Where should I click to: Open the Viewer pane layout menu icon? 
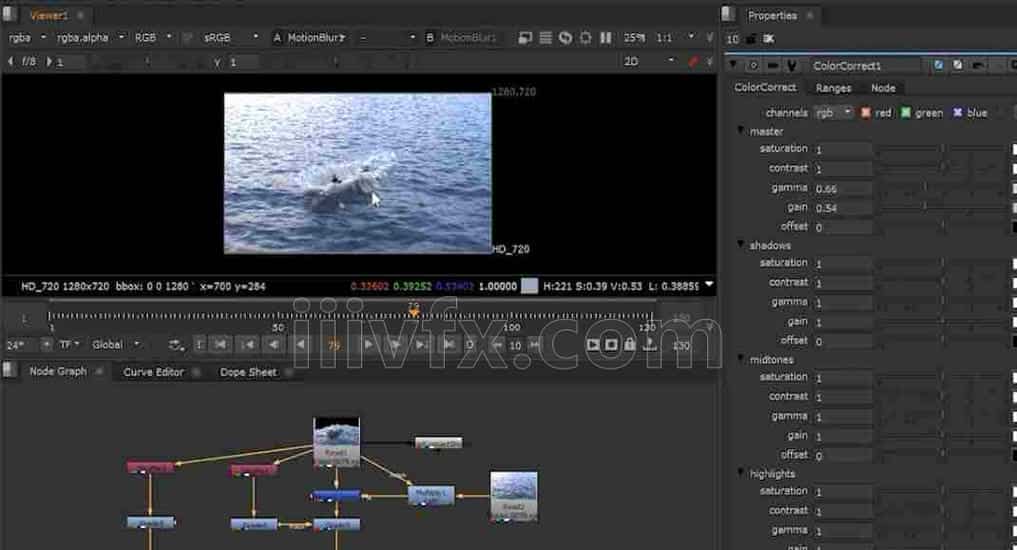(x=10, y=14)
